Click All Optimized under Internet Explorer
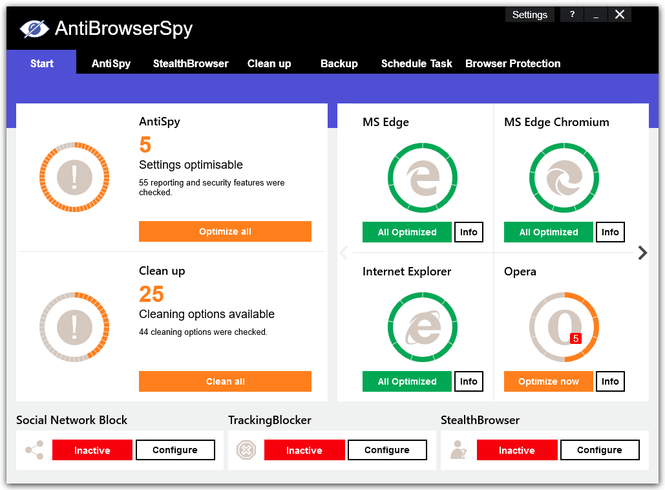 click(x=407, y=381)
